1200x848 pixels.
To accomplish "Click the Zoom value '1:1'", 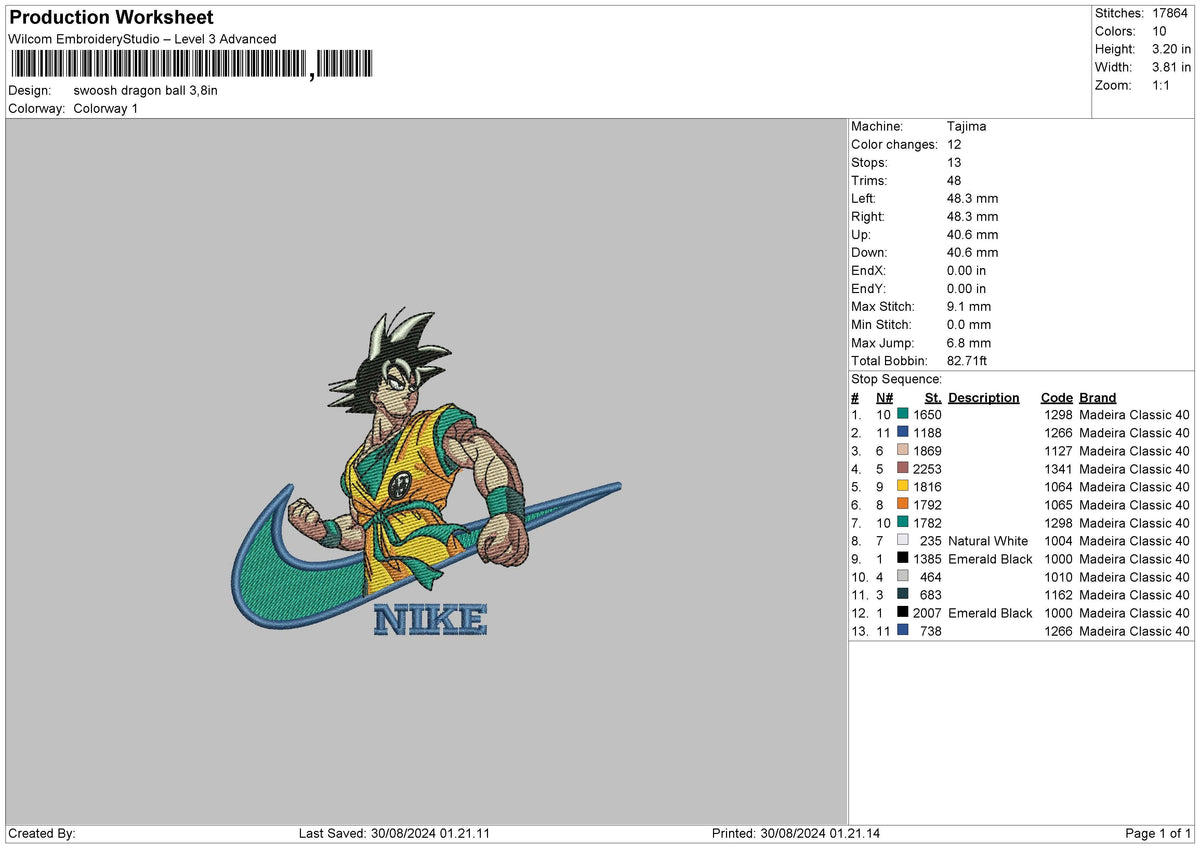I will pyautogui.click(x=1162, y=85).
